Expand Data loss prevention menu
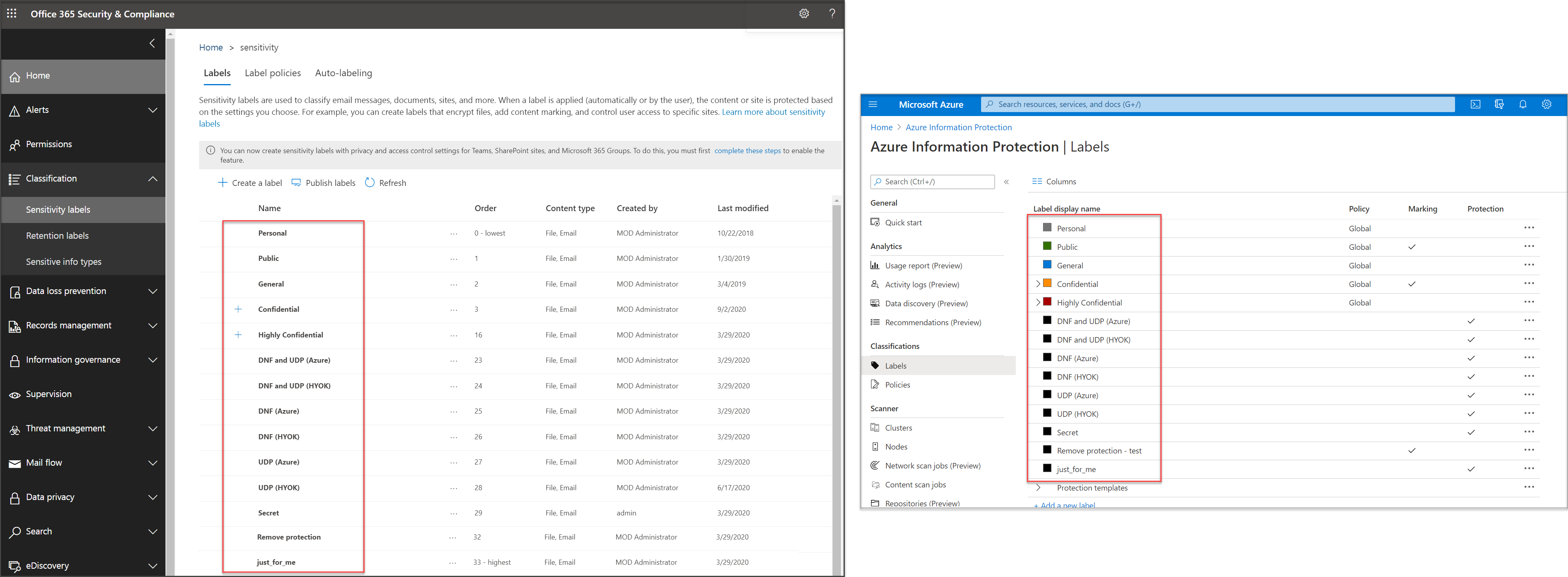 click(153, 291)
